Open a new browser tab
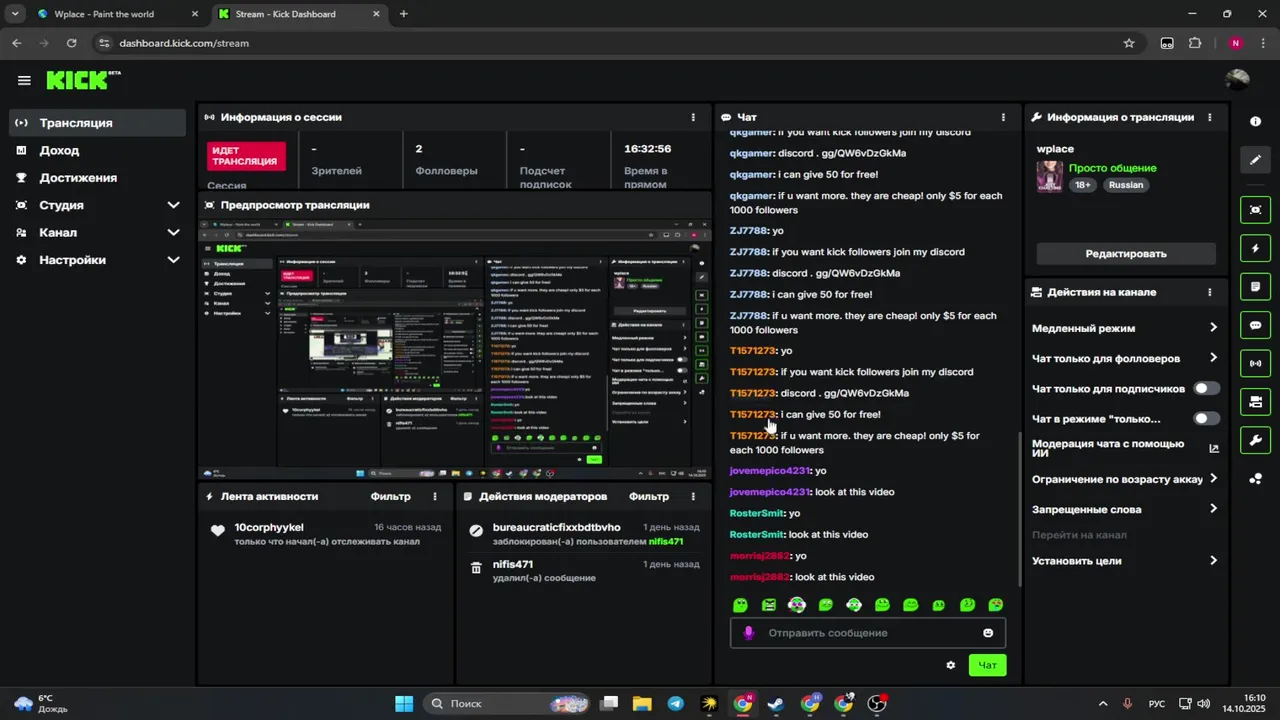Screen dimensions: 1280x720 [404, 14]
